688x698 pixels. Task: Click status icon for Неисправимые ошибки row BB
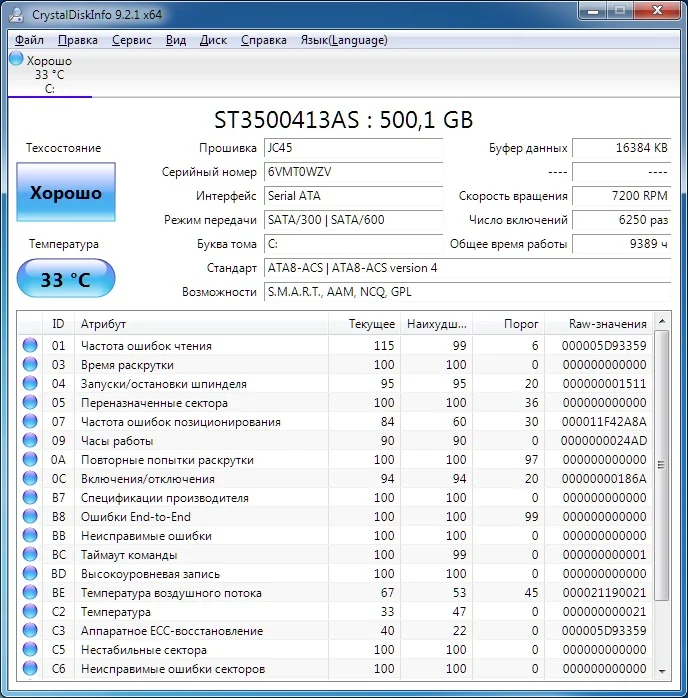[x=30, y=535]
